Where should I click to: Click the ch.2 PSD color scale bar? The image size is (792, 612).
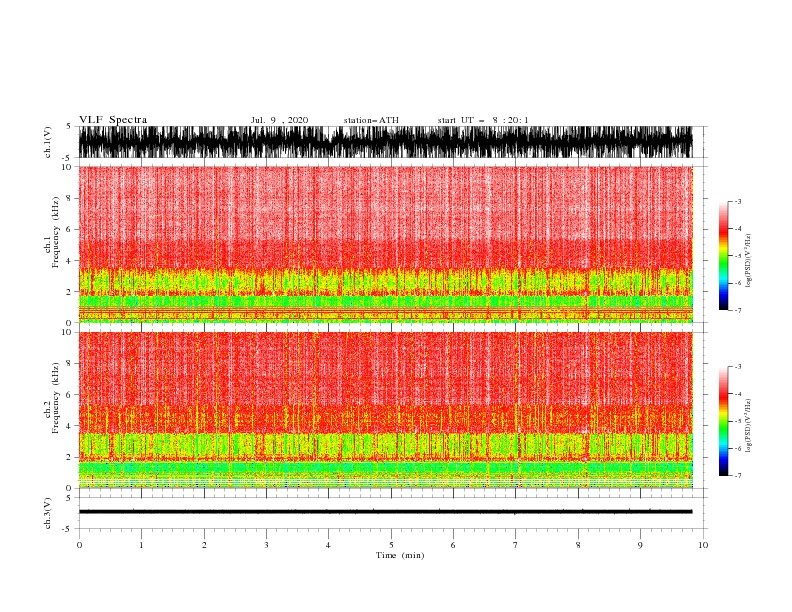pos(724,421)
